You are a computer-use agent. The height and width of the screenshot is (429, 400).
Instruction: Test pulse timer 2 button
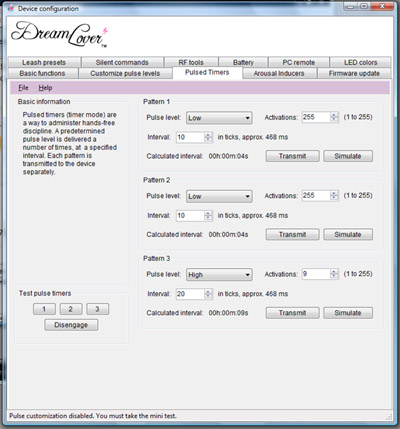(x=71, y=309)
